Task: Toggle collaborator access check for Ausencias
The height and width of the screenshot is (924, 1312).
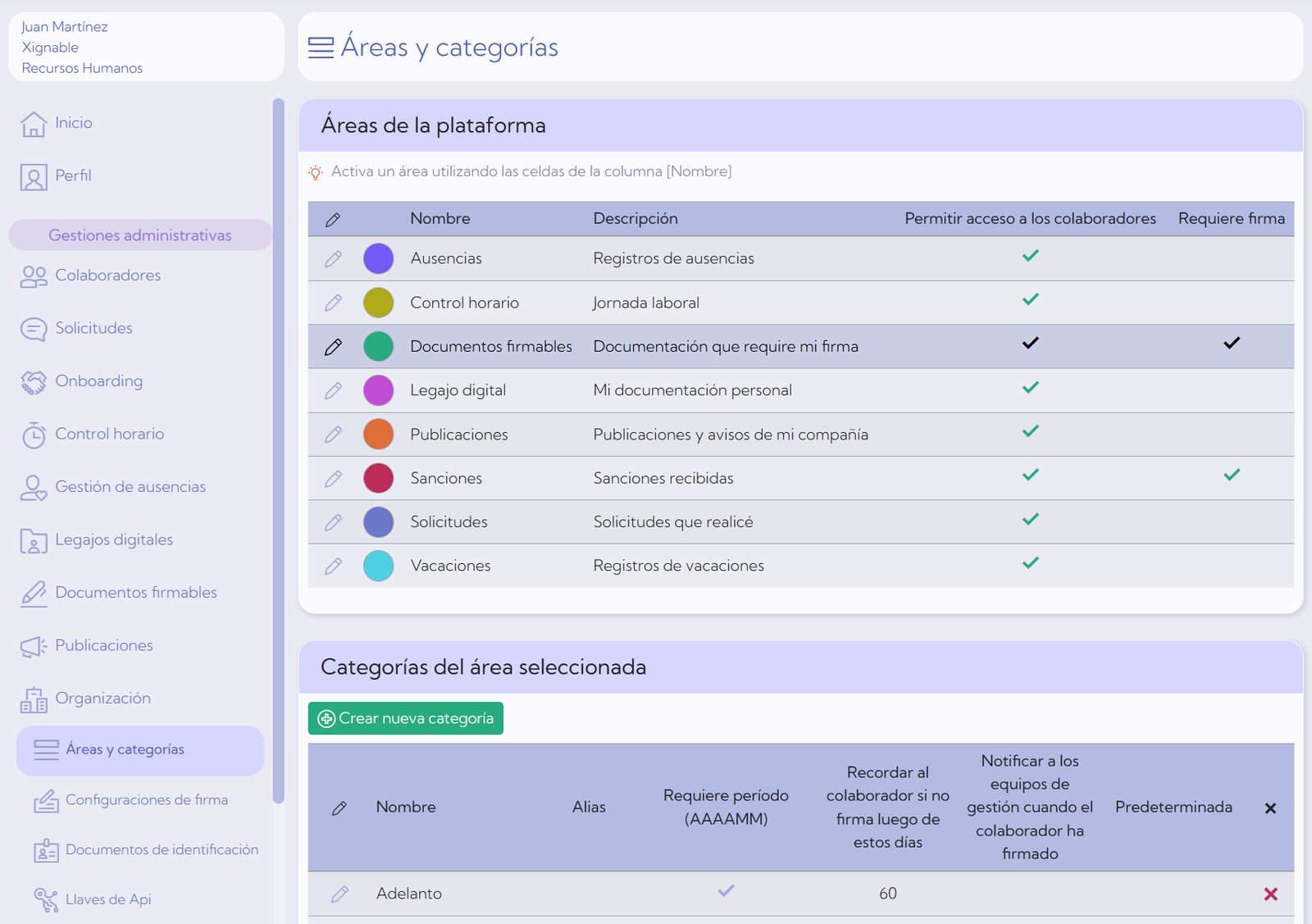Action: click(x=1031, y=256)
